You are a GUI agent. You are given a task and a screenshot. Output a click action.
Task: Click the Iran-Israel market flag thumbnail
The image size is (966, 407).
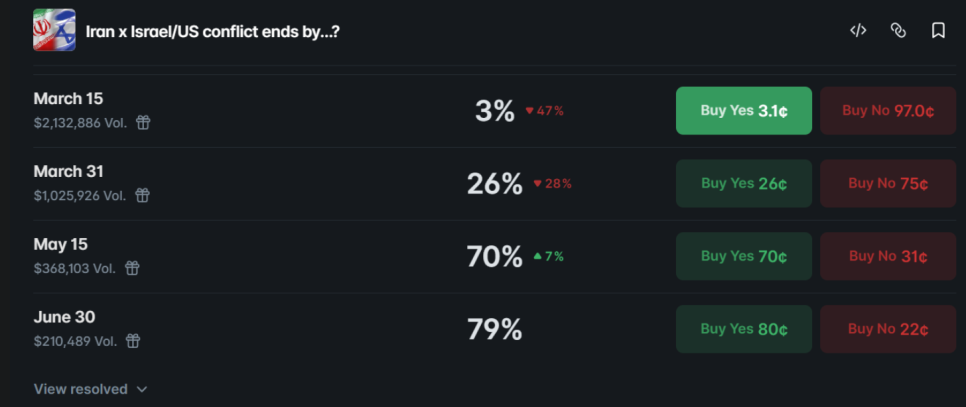(53, 30)
